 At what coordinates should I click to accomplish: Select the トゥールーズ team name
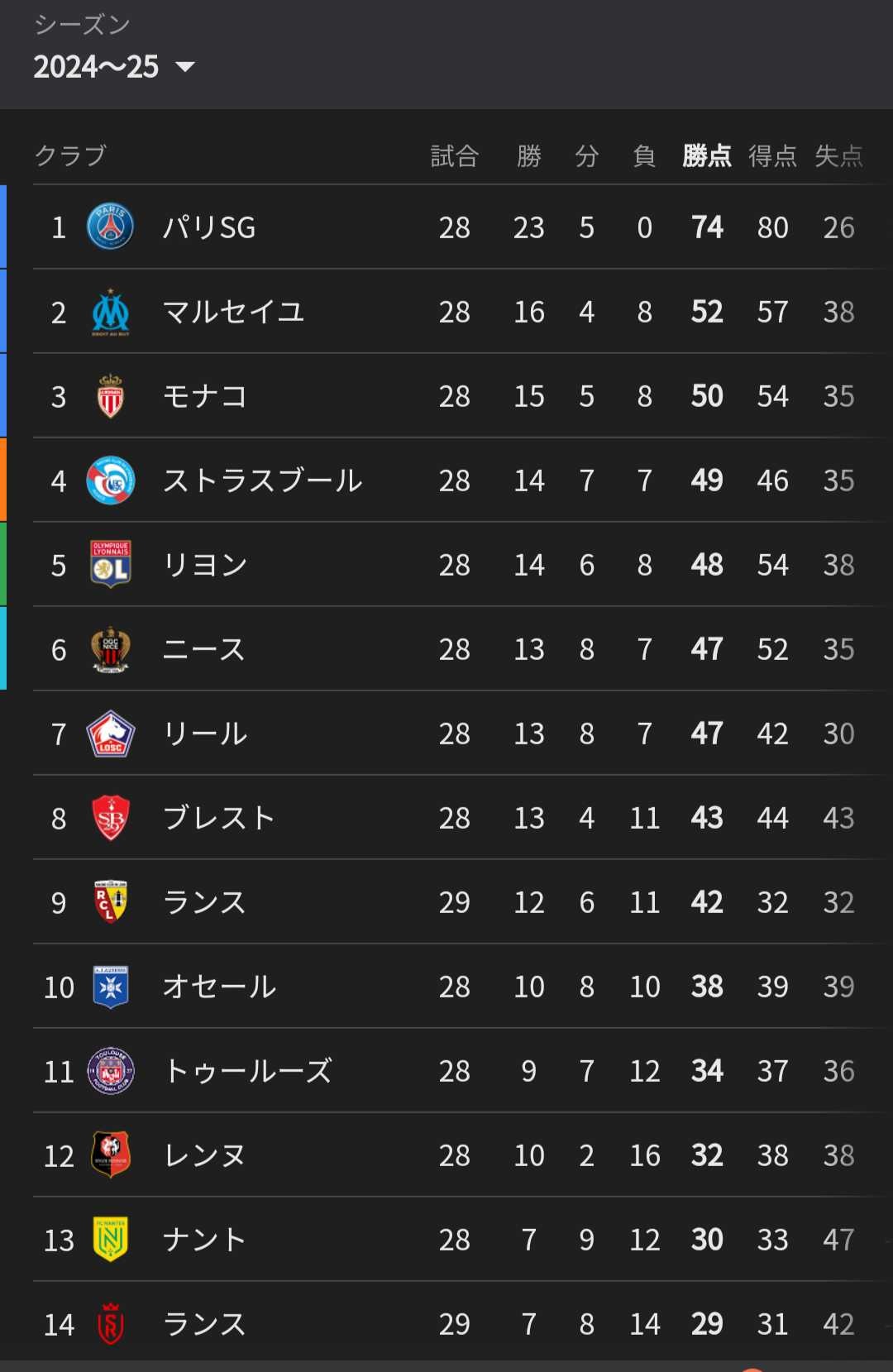(248, 1071)
